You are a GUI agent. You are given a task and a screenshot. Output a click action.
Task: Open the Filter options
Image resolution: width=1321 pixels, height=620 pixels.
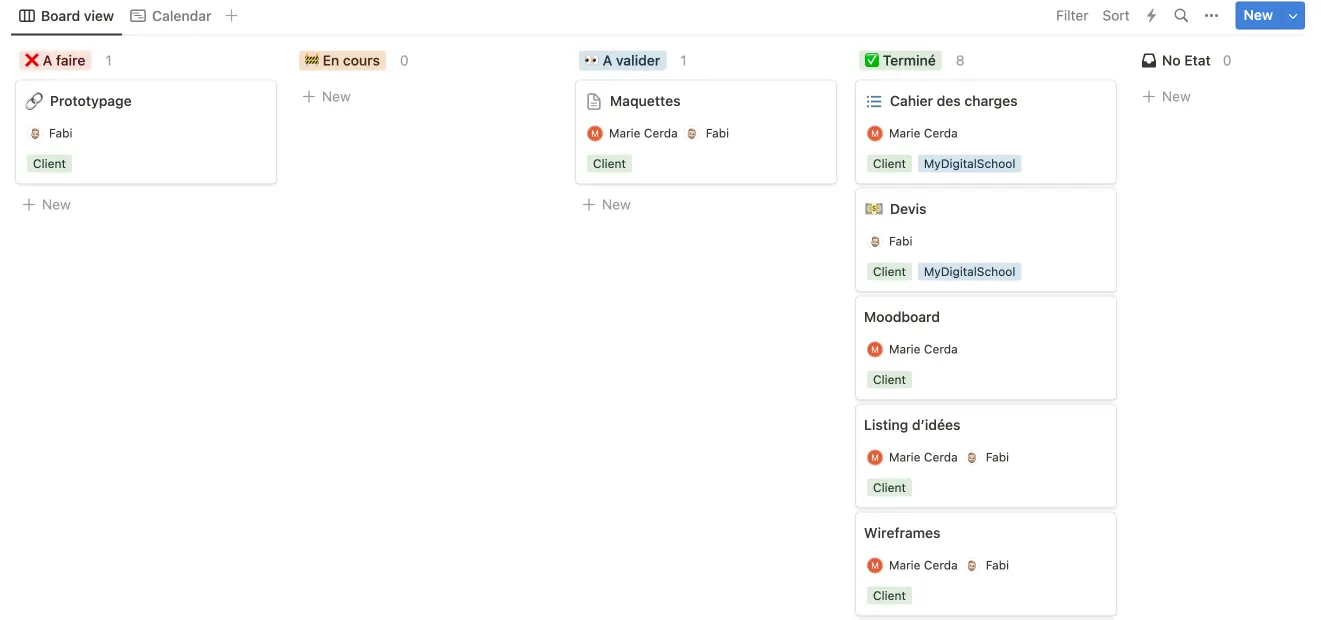pyautogui.click(x=1072, y=16)
